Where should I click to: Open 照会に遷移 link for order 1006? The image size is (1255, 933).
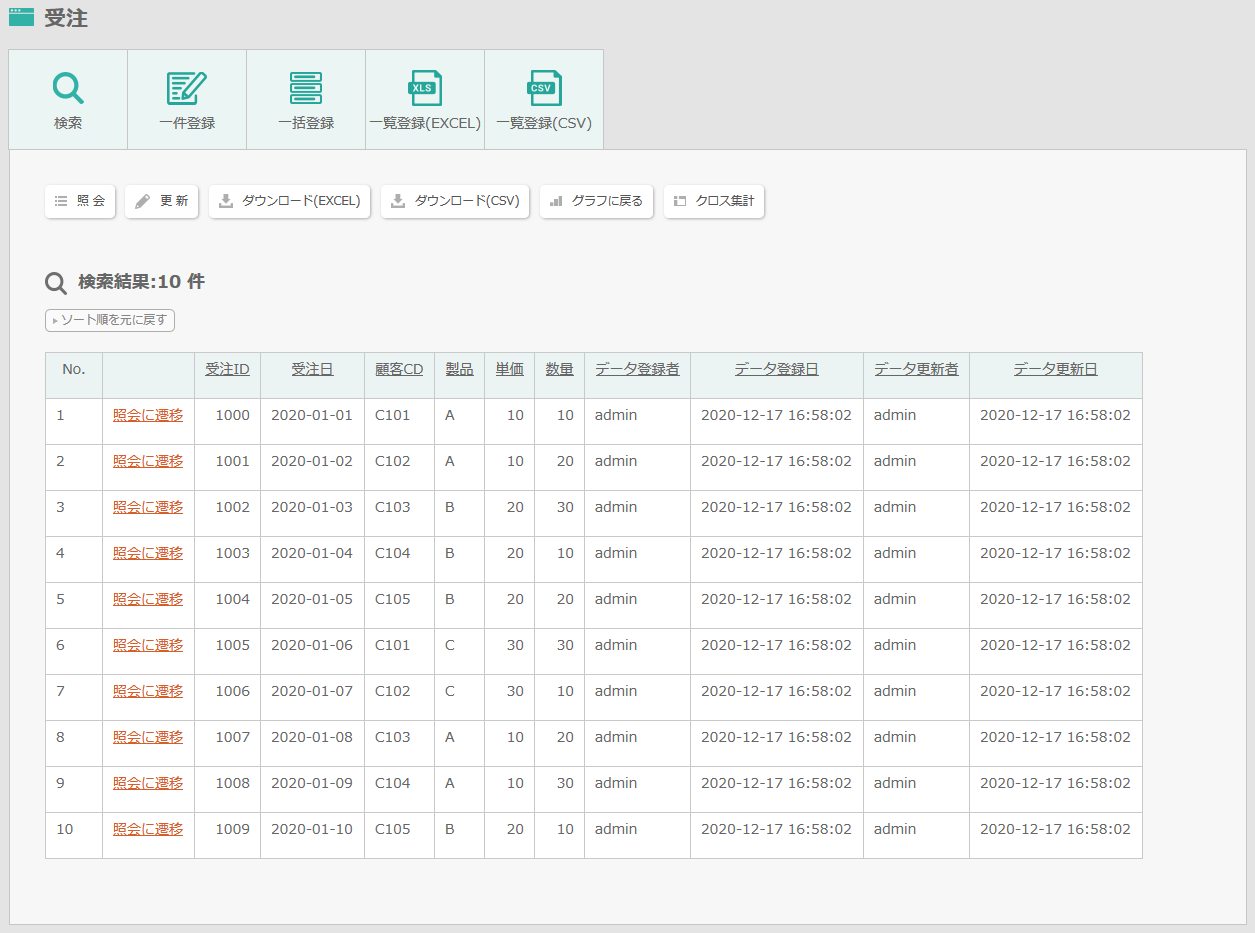click(148, 691)
